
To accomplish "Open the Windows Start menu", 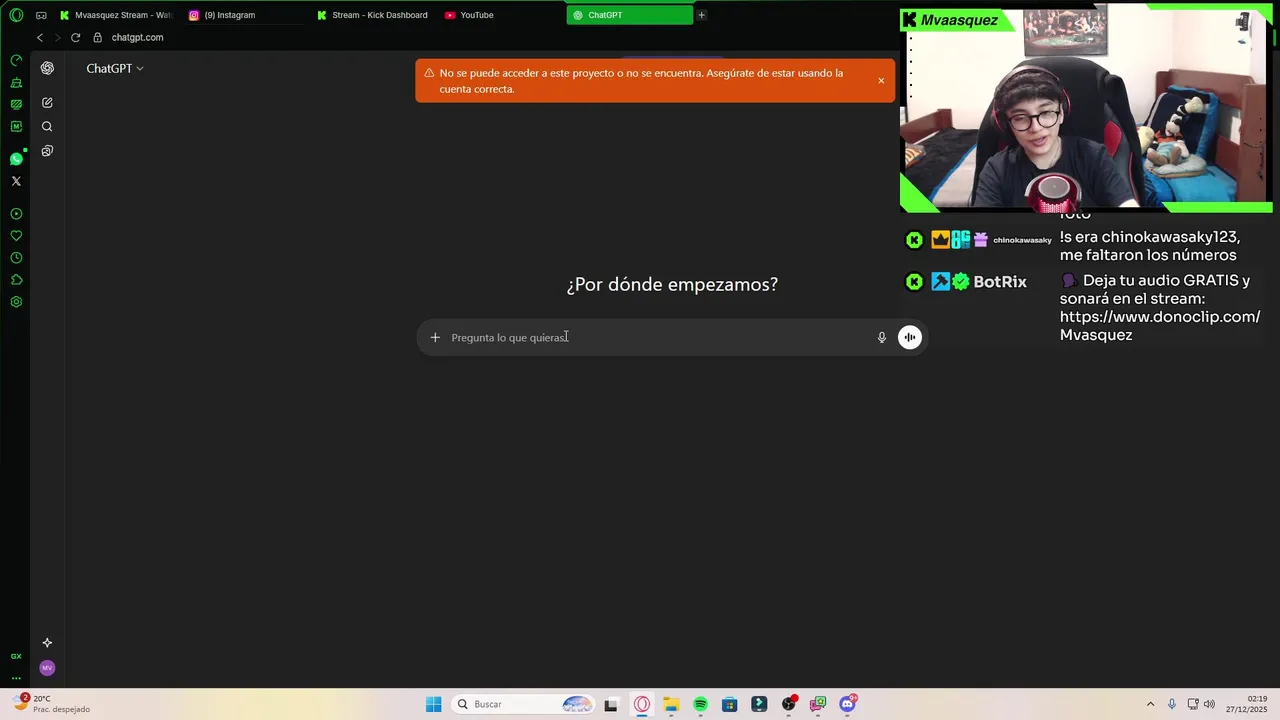I will (x=433, y=704).
